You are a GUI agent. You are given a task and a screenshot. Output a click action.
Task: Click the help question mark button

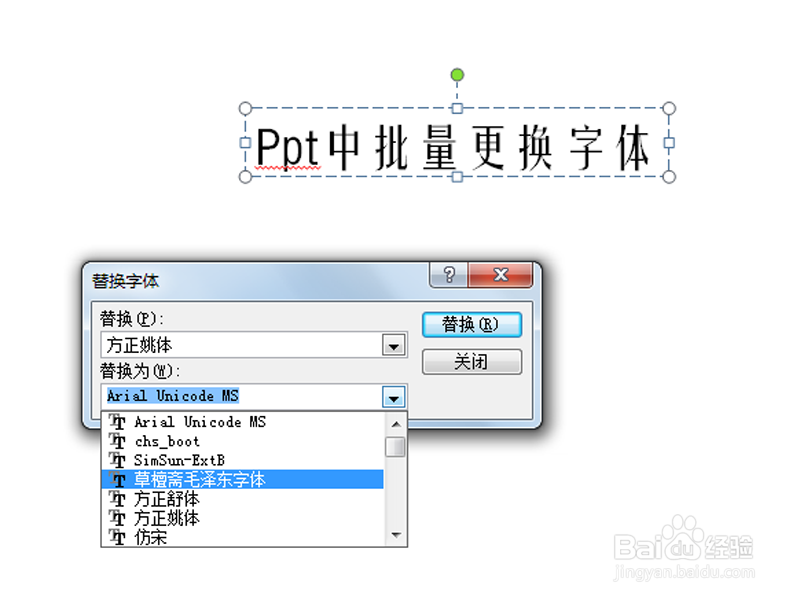pyautogui.click(x=449, y=275)
